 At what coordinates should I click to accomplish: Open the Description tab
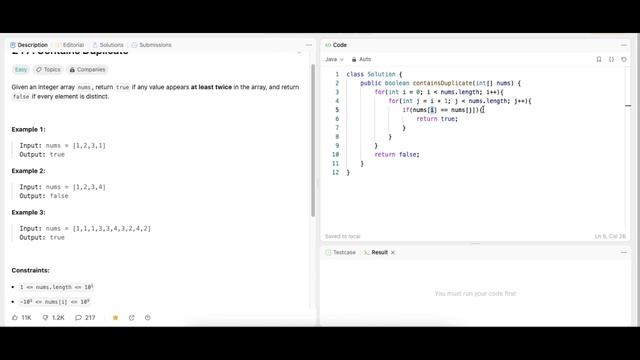coord(29,45)
